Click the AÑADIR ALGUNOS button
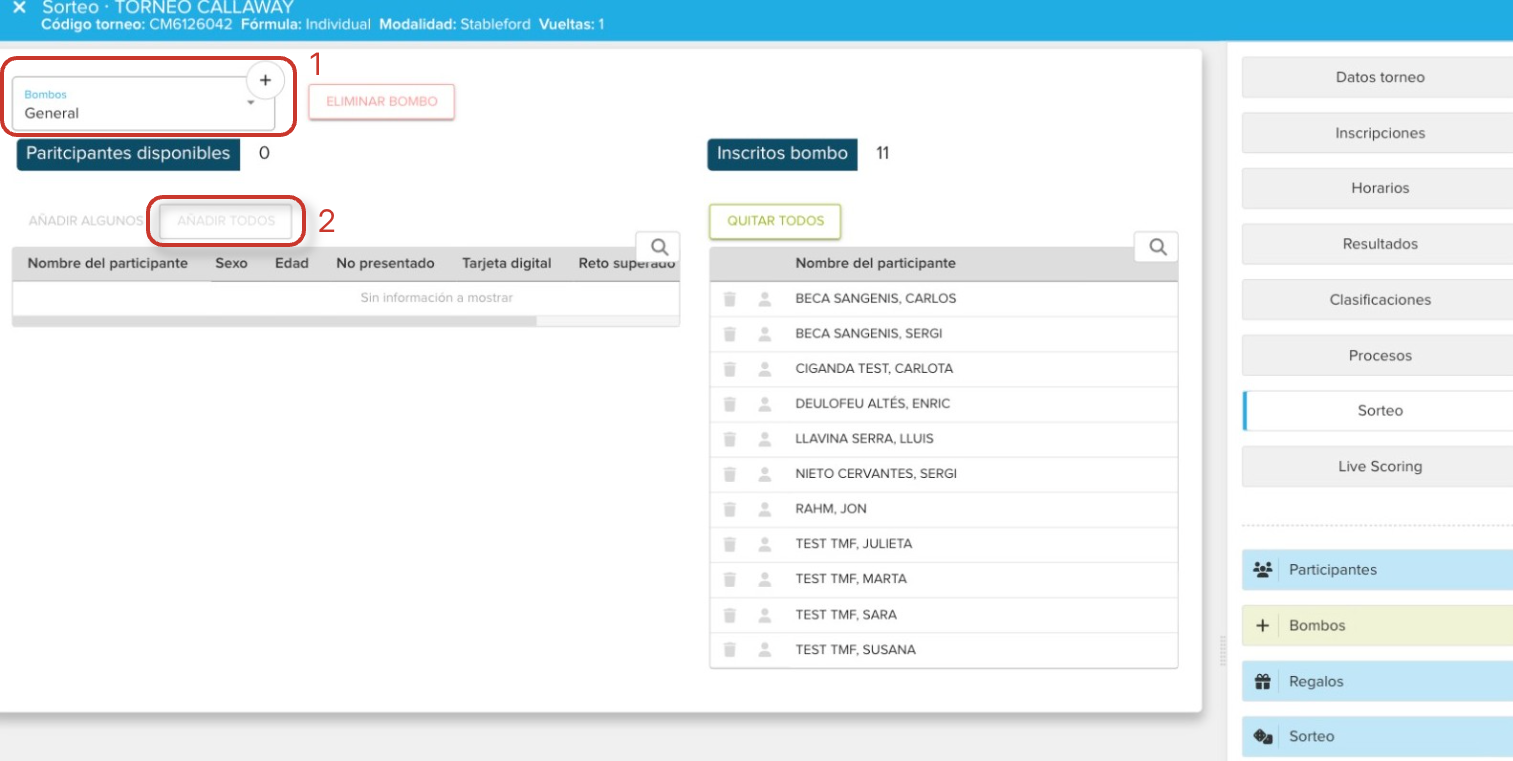Viewport: 1513px width, 761px height. pos(85,221)
